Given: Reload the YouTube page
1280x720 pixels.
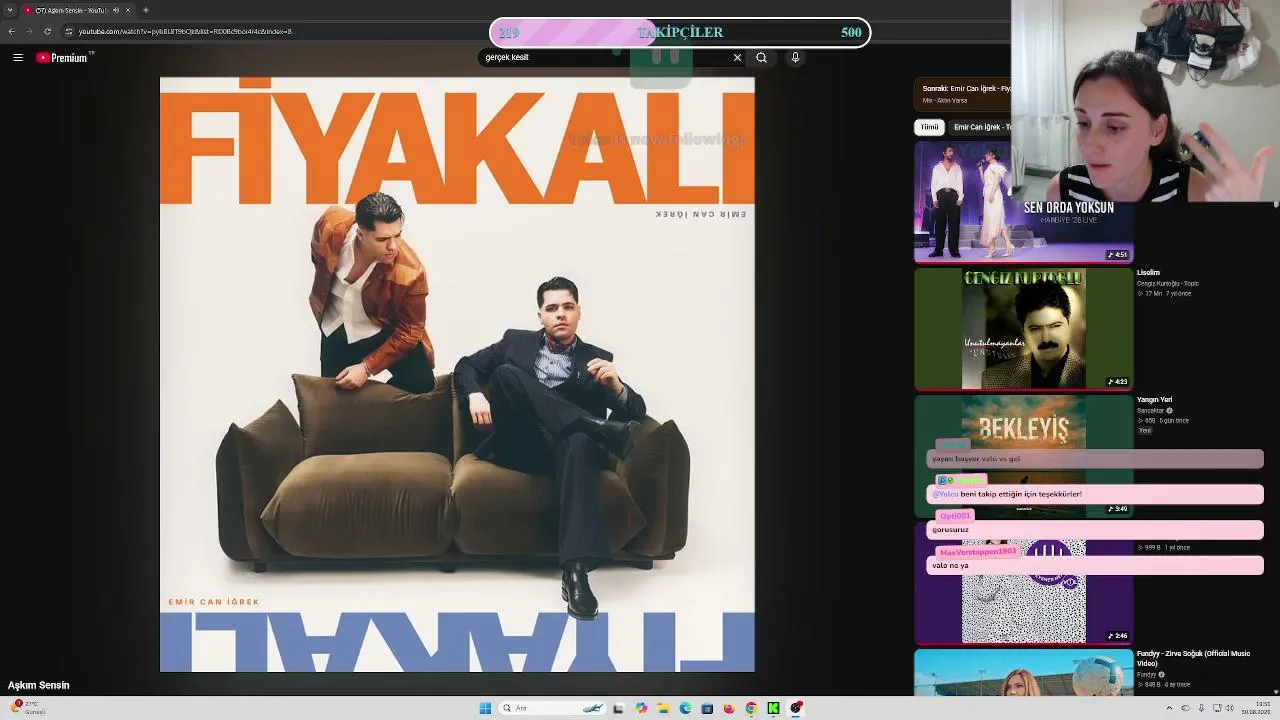Looking at the screenshot, I should pyautogui.click(x=47, y=31).
